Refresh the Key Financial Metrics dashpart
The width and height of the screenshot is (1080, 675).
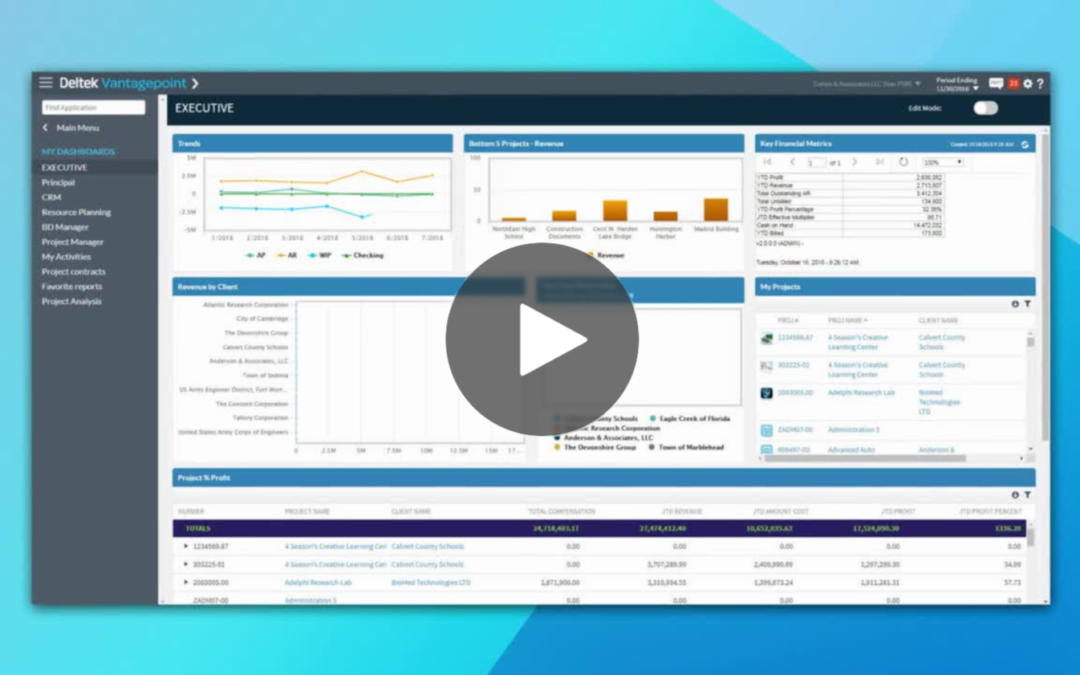pyautogui.click(x=1025, y=144)
